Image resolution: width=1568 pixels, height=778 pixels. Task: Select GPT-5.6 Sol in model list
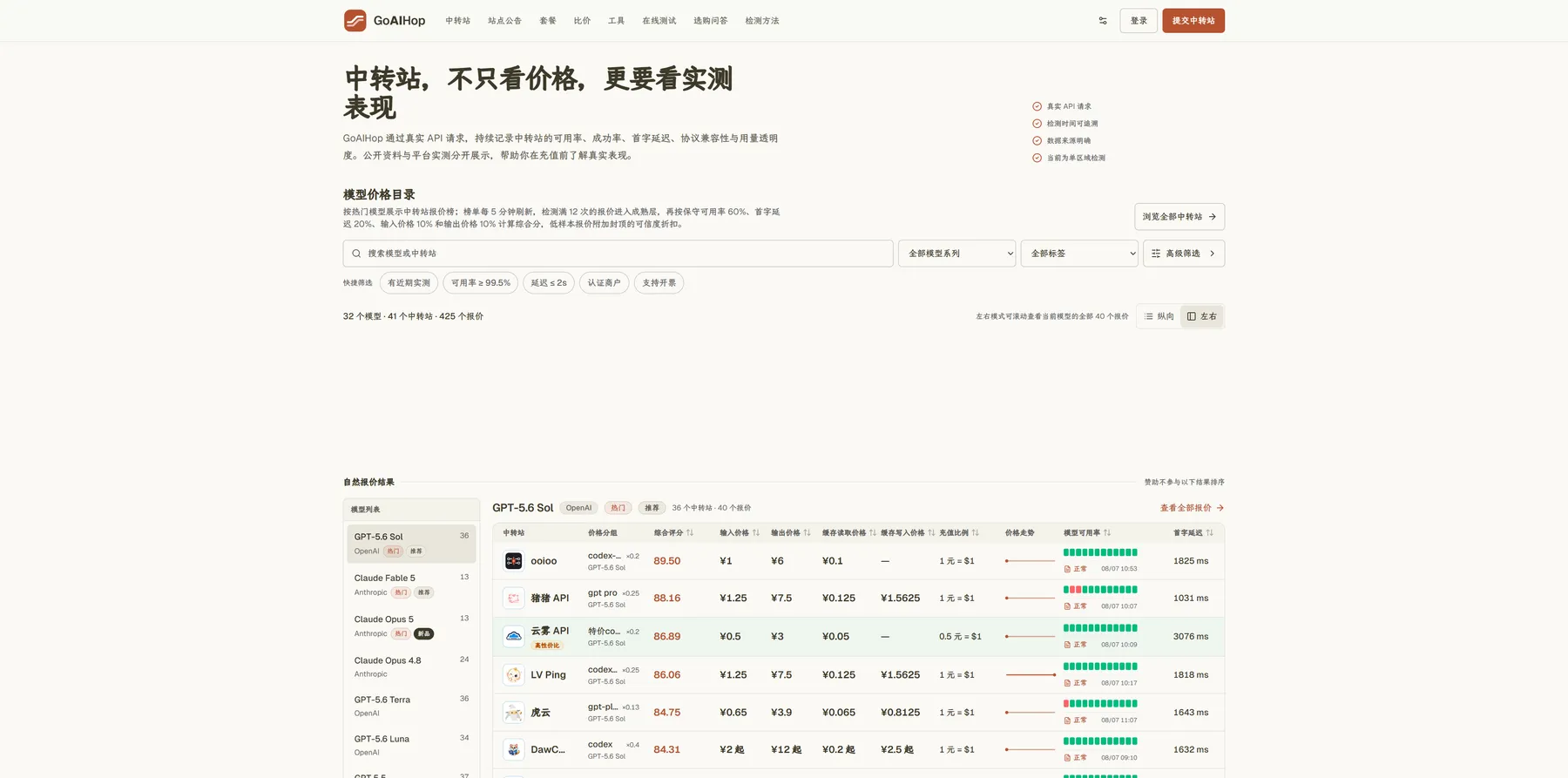click(411, 544)
